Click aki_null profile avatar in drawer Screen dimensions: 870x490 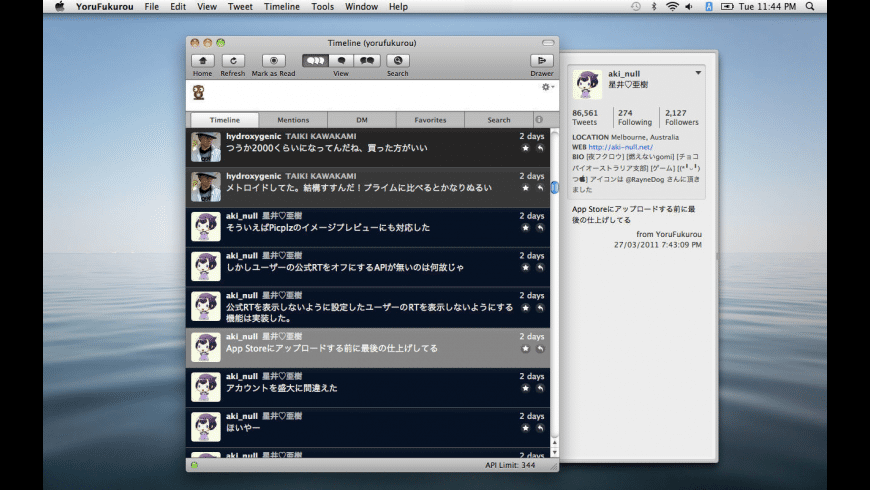(587, 84)
